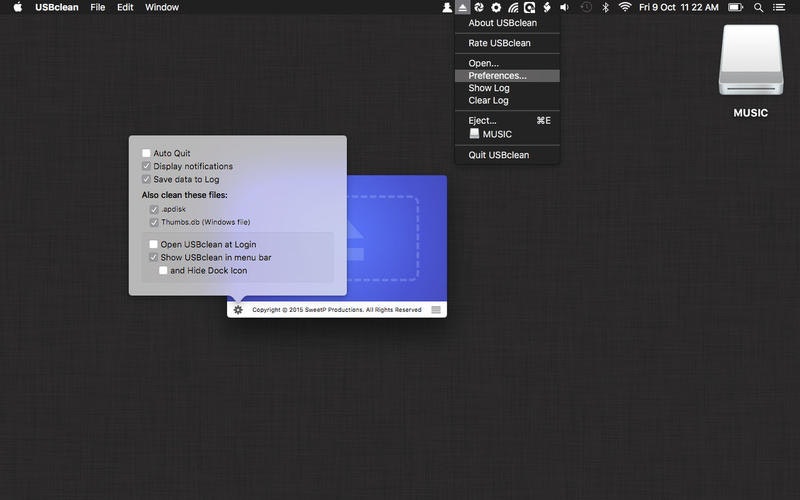800x500 pixels.
Task: Click the MUSIC drive icon in the Eject menu
Action: pyautogui.click(x=474, y=134)
